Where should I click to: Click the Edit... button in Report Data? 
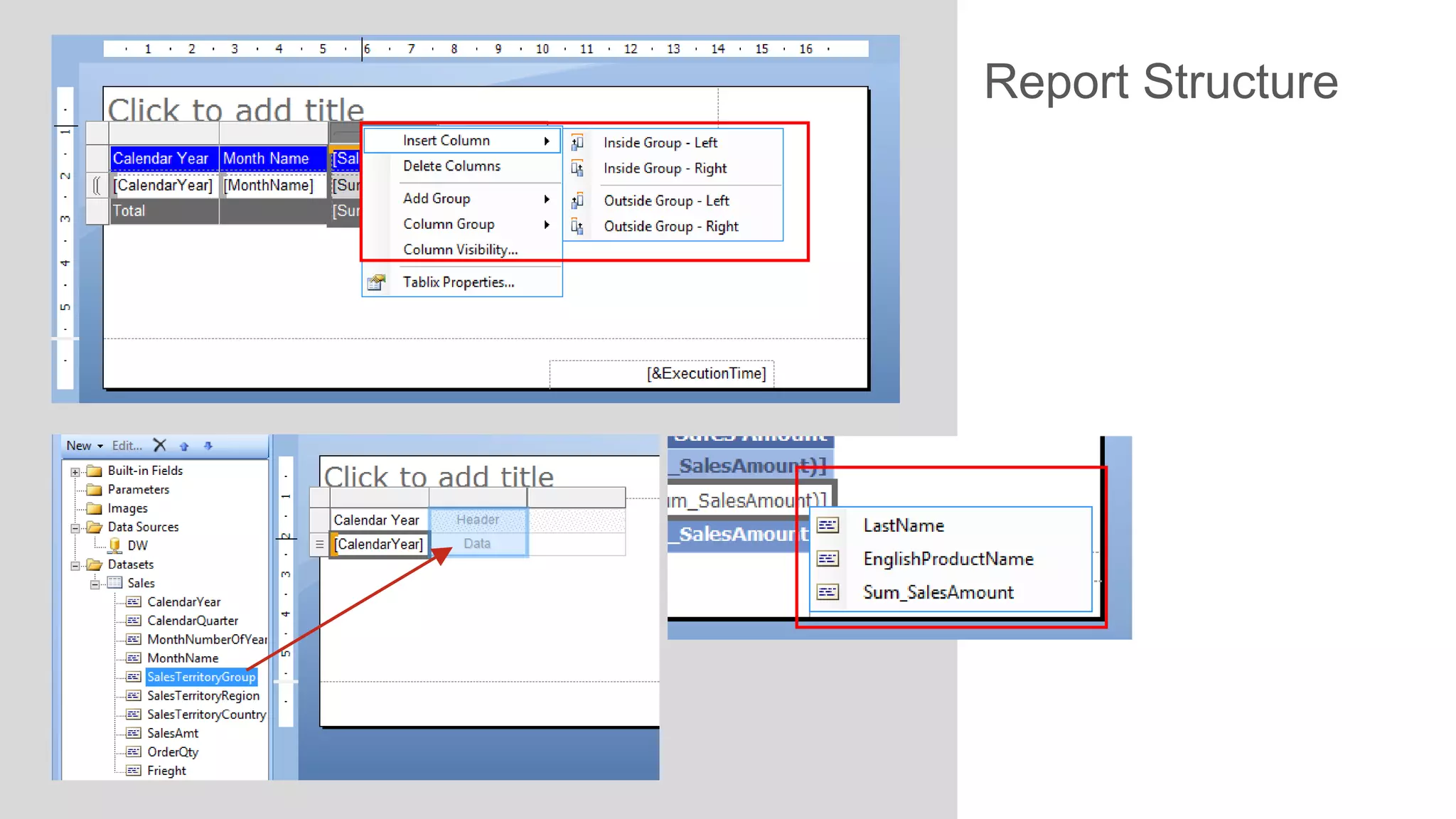coord(127,446)
